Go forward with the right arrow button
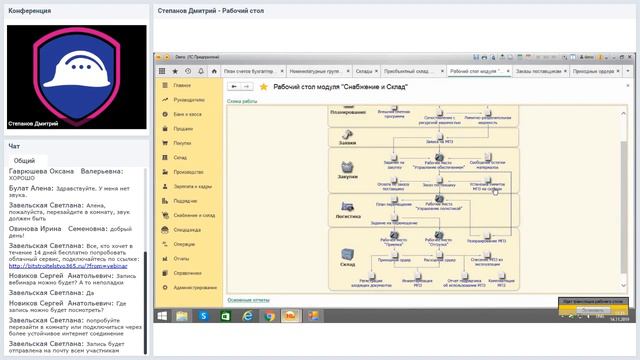This screenshot has width=640, height=360. coord(247,86)
